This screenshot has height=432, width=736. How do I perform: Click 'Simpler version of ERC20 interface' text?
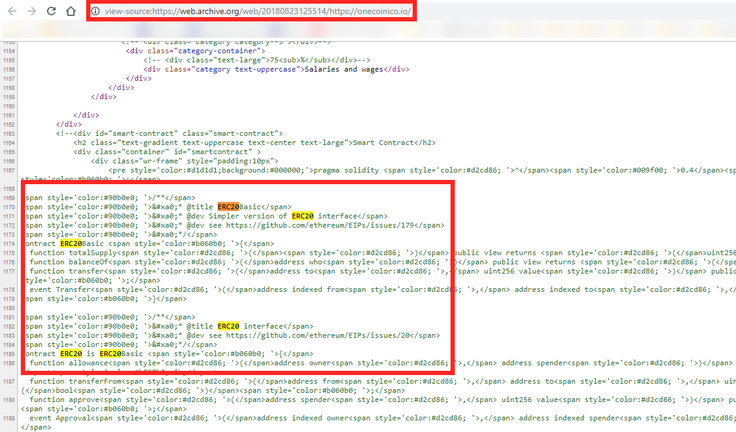[x=283, y=216]
